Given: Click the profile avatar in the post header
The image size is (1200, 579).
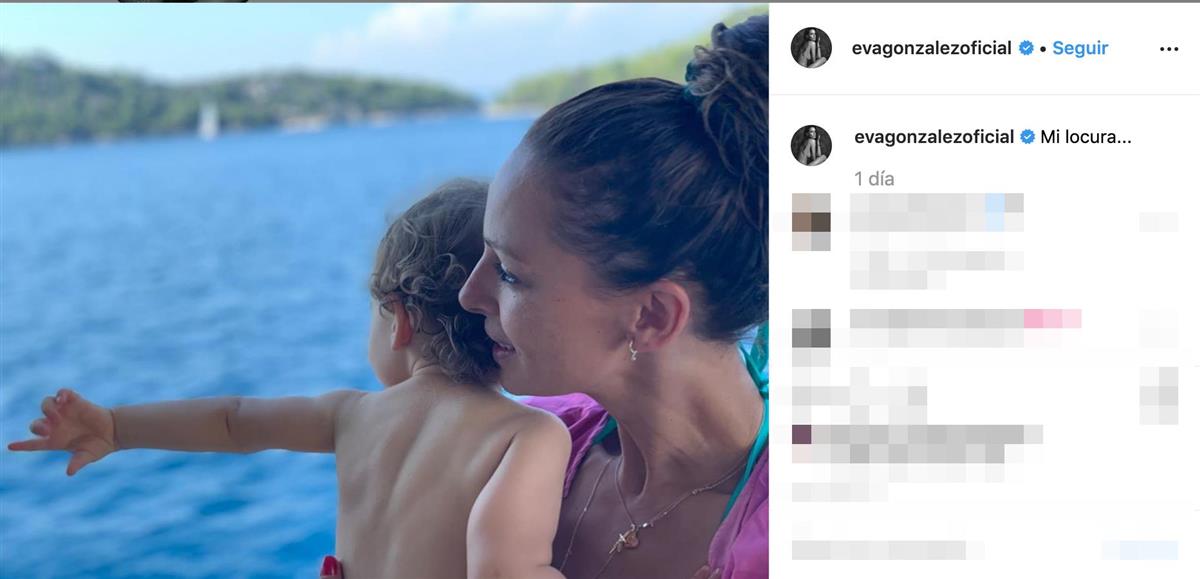Looking at the screenshot, I should click(811, 48).
